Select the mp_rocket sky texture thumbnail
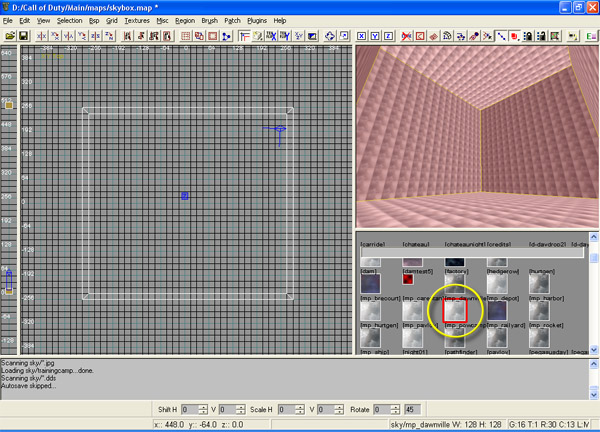The height and width of the screenshot is (432, 600). point(539,338)
